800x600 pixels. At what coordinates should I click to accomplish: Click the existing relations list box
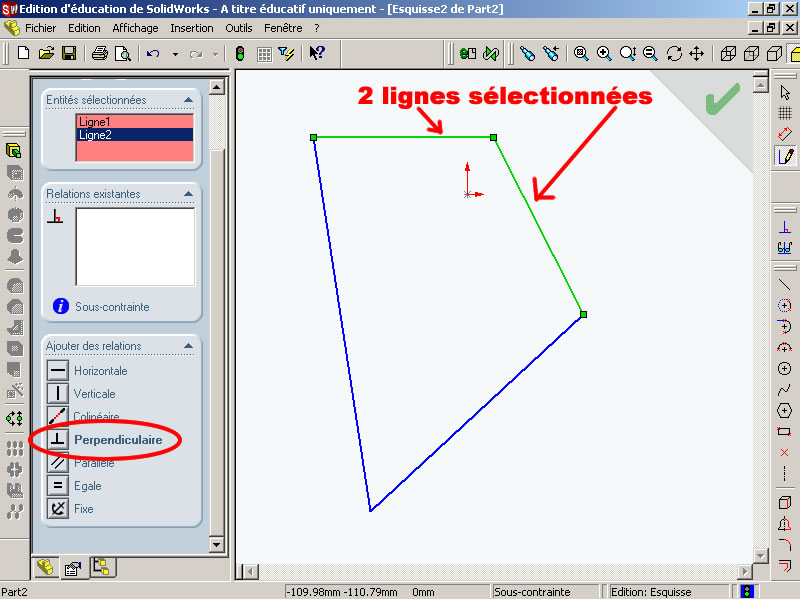(135, 246)
